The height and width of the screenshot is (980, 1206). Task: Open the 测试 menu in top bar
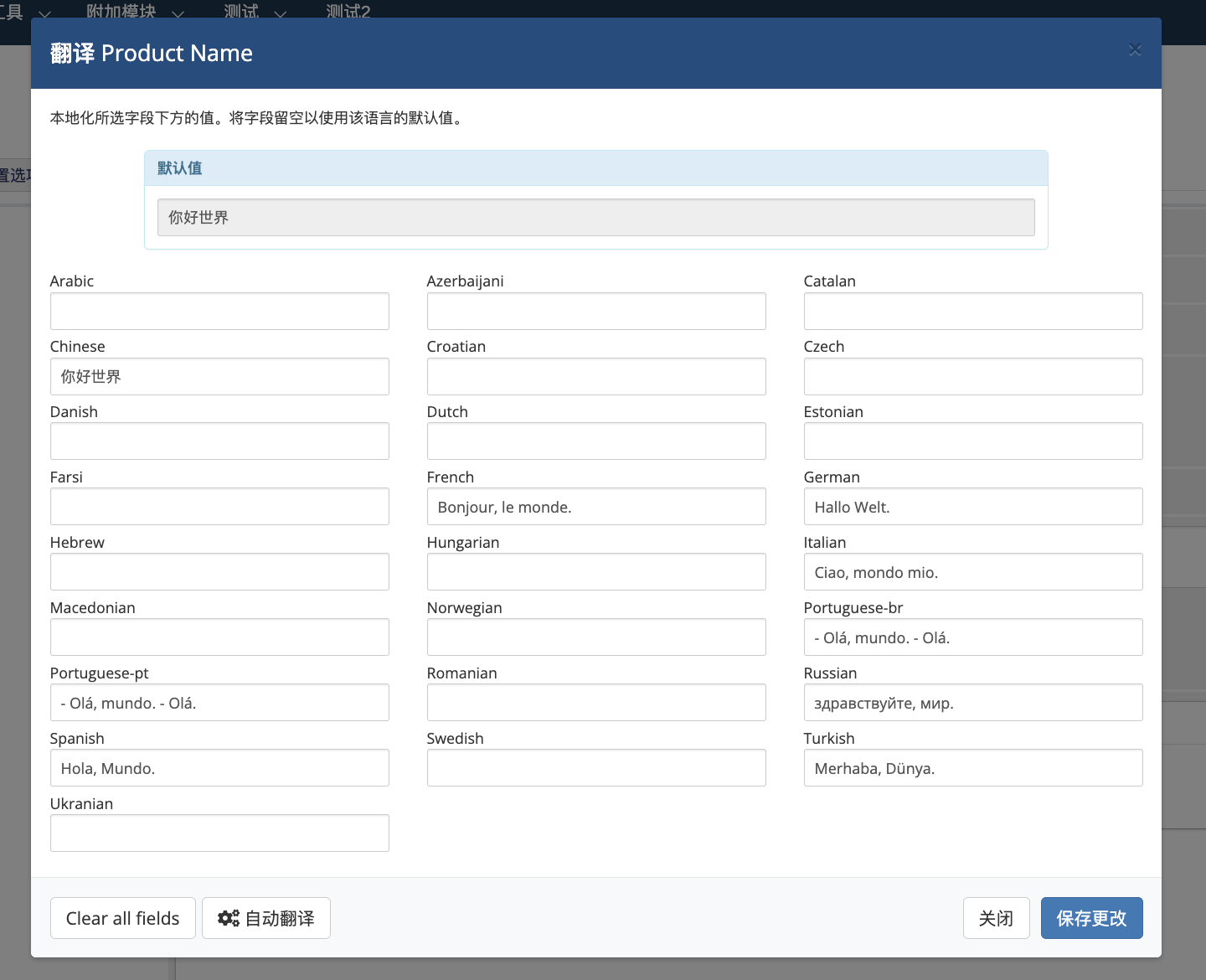coord(241,11)
